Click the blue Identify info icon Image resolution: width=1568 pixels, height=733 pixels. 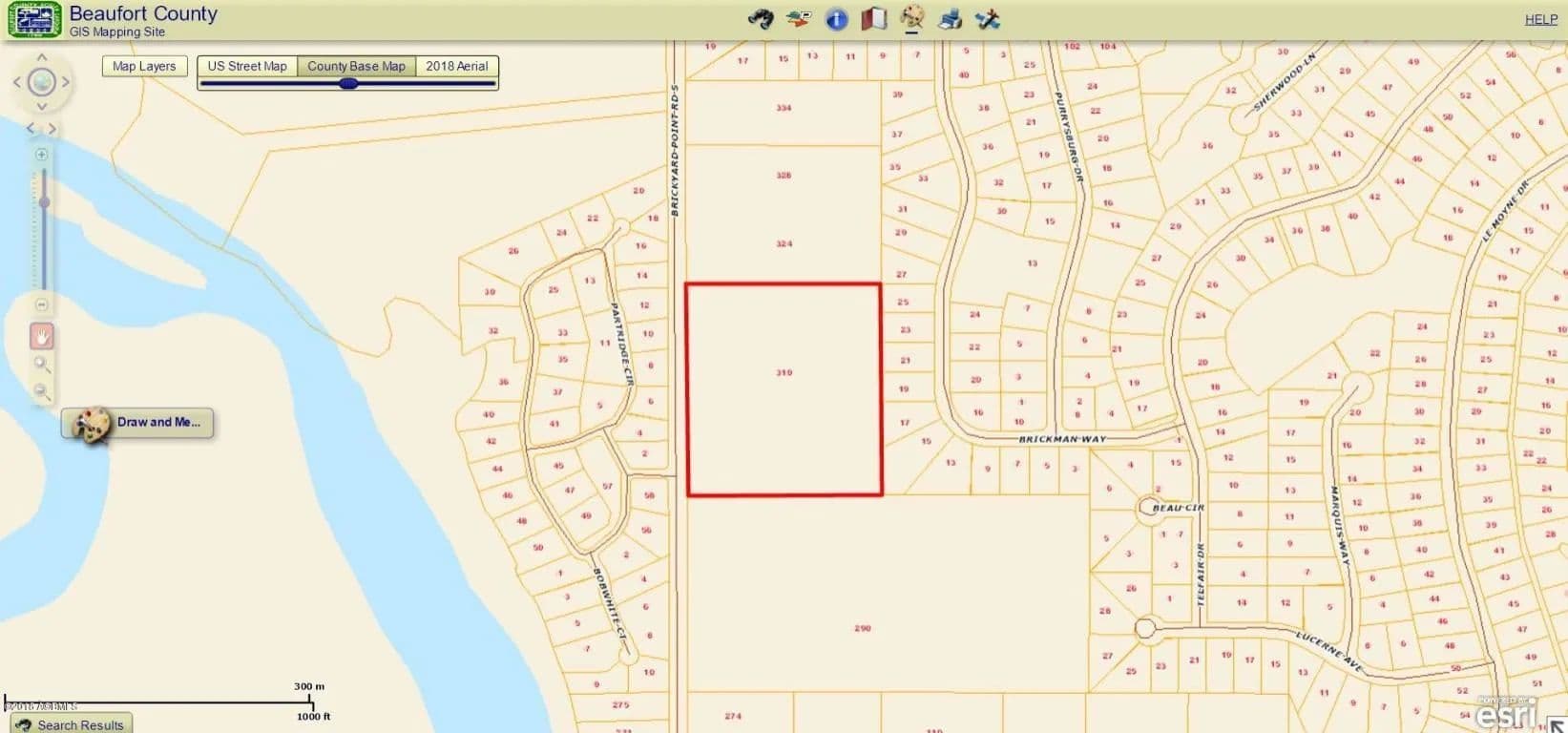[836, 19]
